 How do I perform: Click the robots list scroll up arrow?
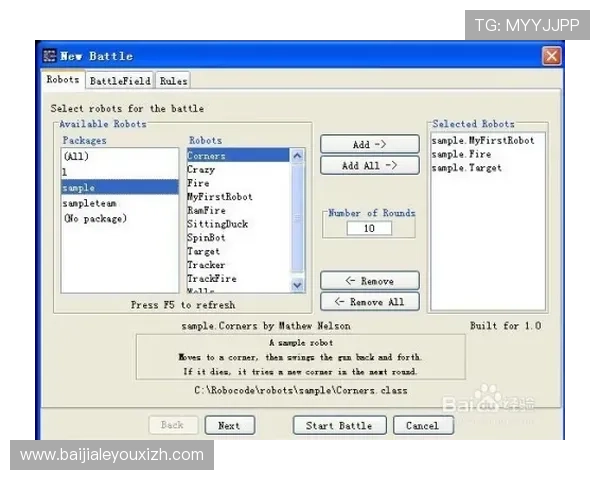click(297, 156)
